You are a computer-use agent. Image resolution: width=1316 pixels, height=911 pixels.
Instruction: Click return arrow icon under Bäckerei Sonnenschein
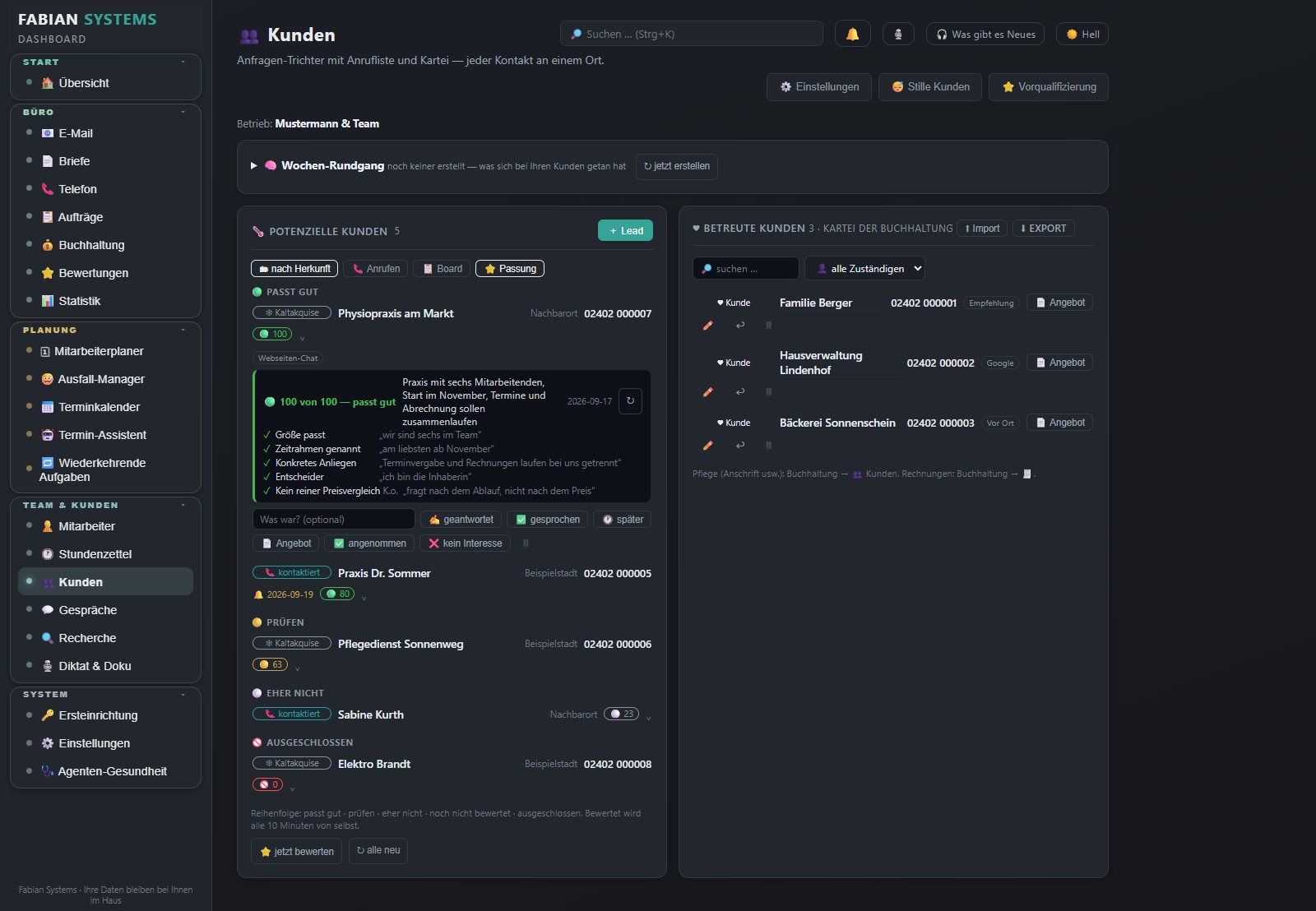point(740,446)
